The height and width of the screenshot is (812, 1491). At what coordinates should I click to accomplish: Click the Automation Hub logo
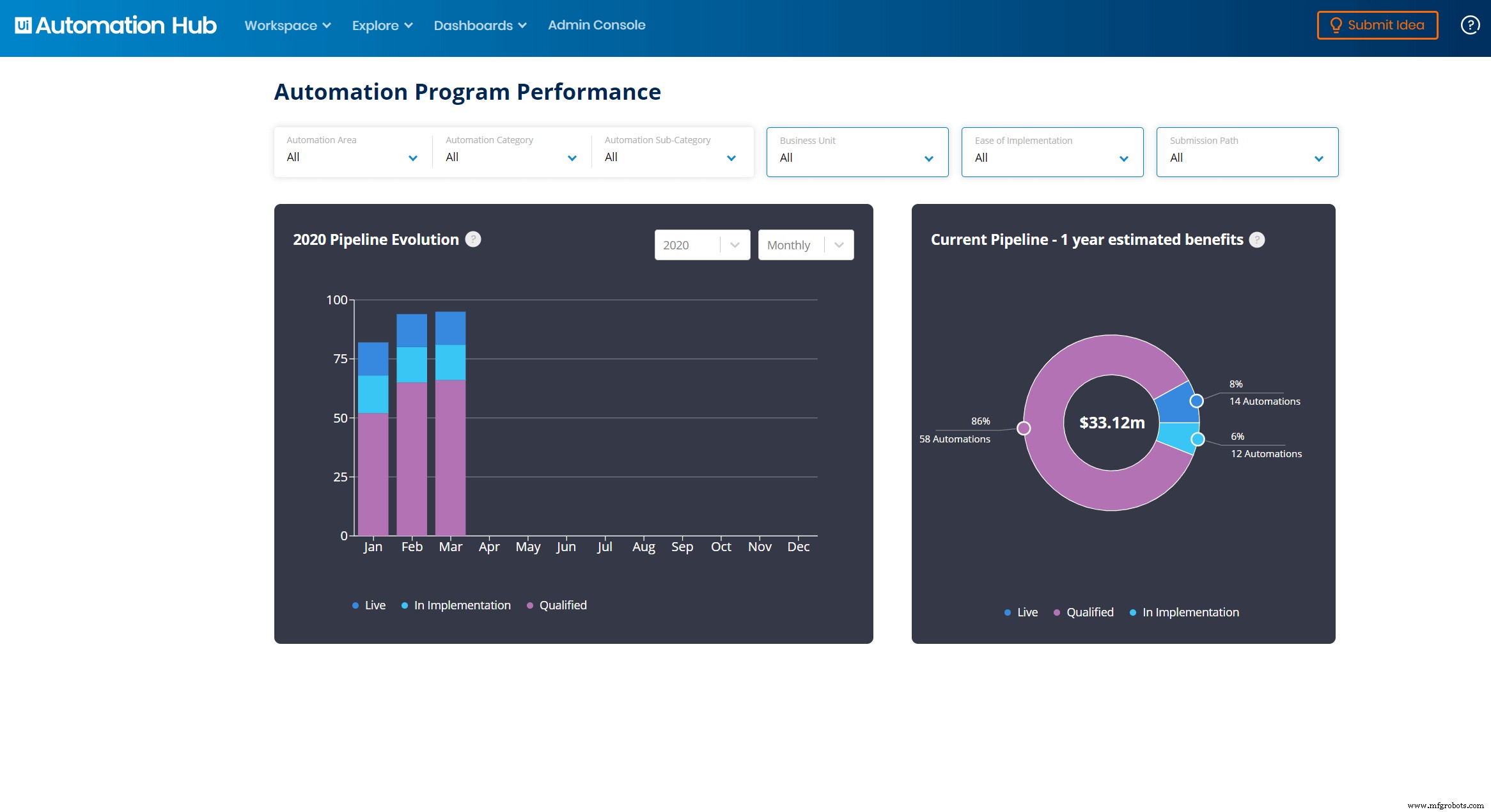[115, 25]
